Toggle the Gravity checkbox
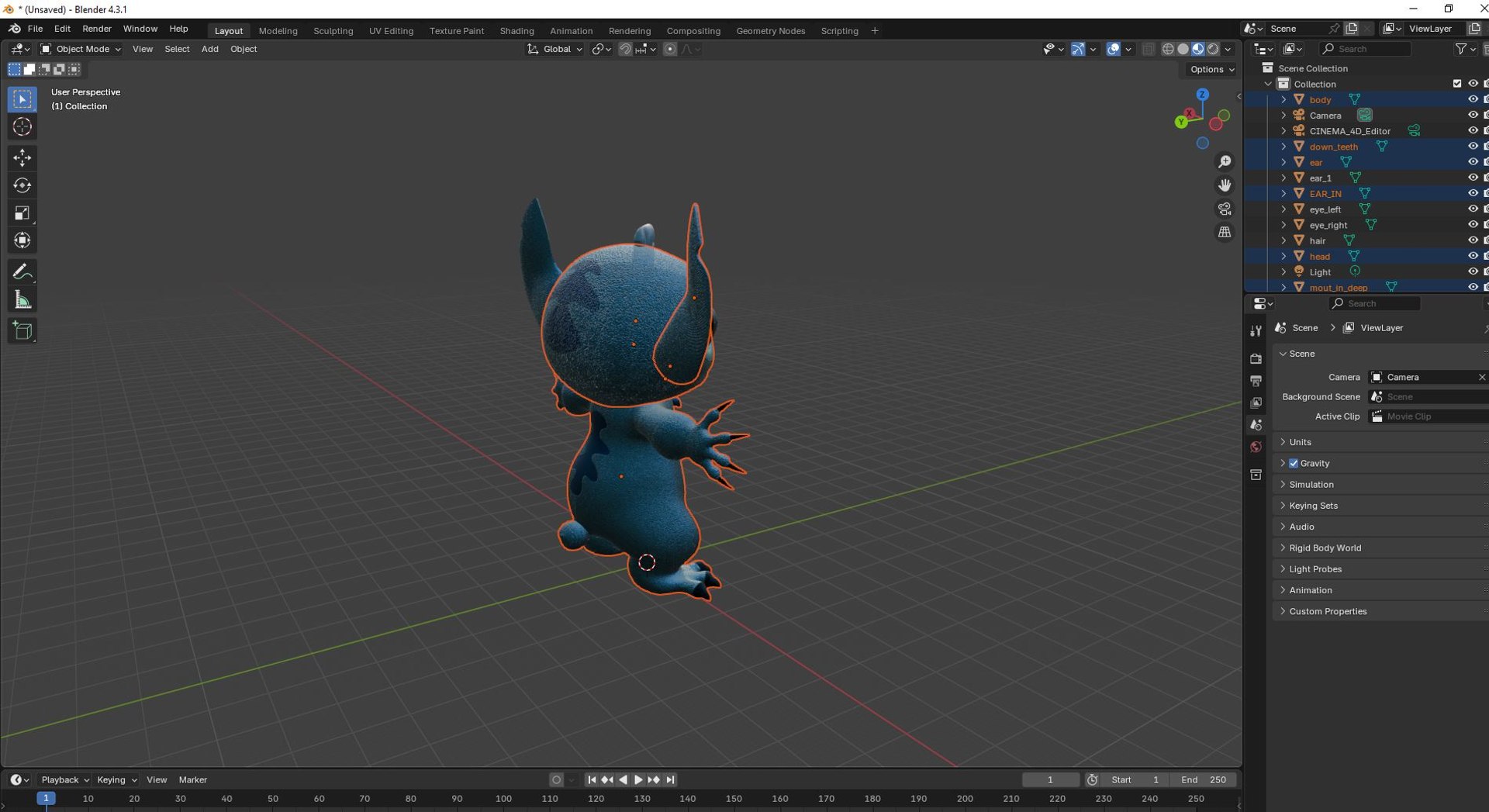This screenshot has width=1489, height=812. click(x=1294, y=463)
